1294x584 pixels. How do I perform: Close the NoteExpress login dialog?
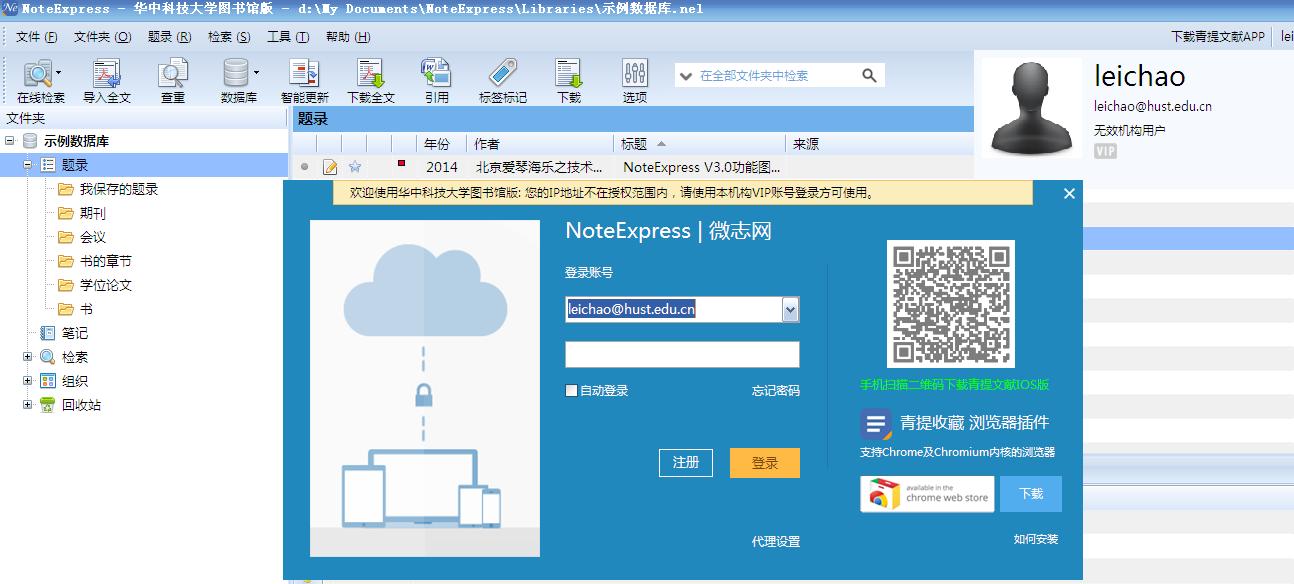point(1069,194)
